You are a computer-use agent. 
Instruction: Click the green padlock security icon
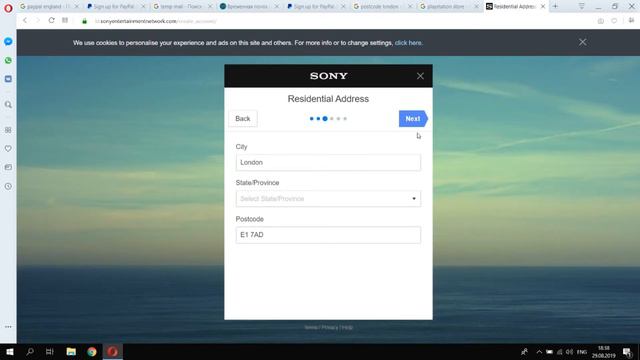84,21
